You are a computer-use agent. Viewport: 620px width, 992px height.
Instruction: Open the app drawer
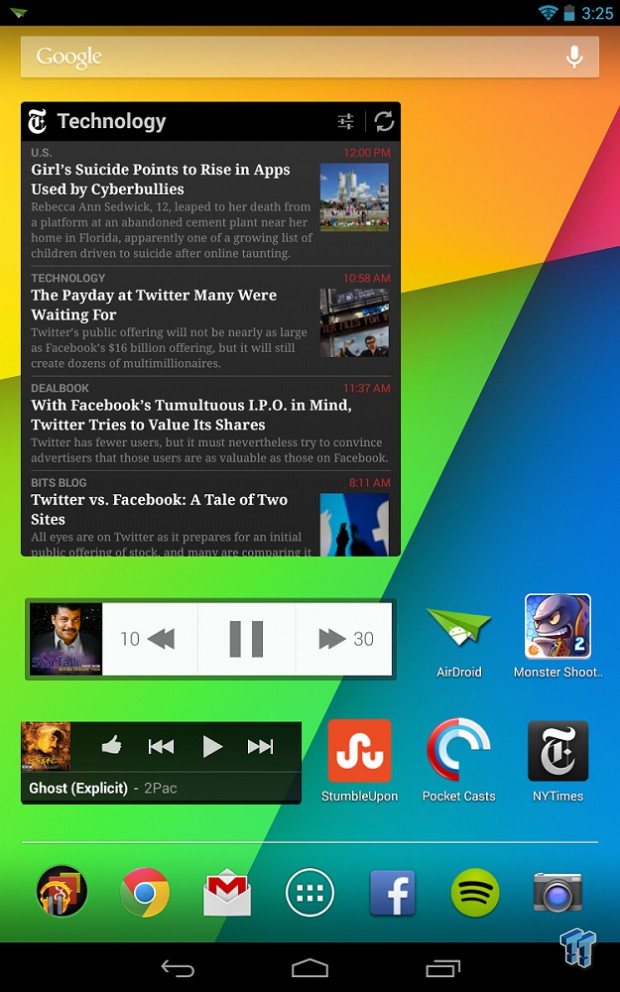[310, 892]
